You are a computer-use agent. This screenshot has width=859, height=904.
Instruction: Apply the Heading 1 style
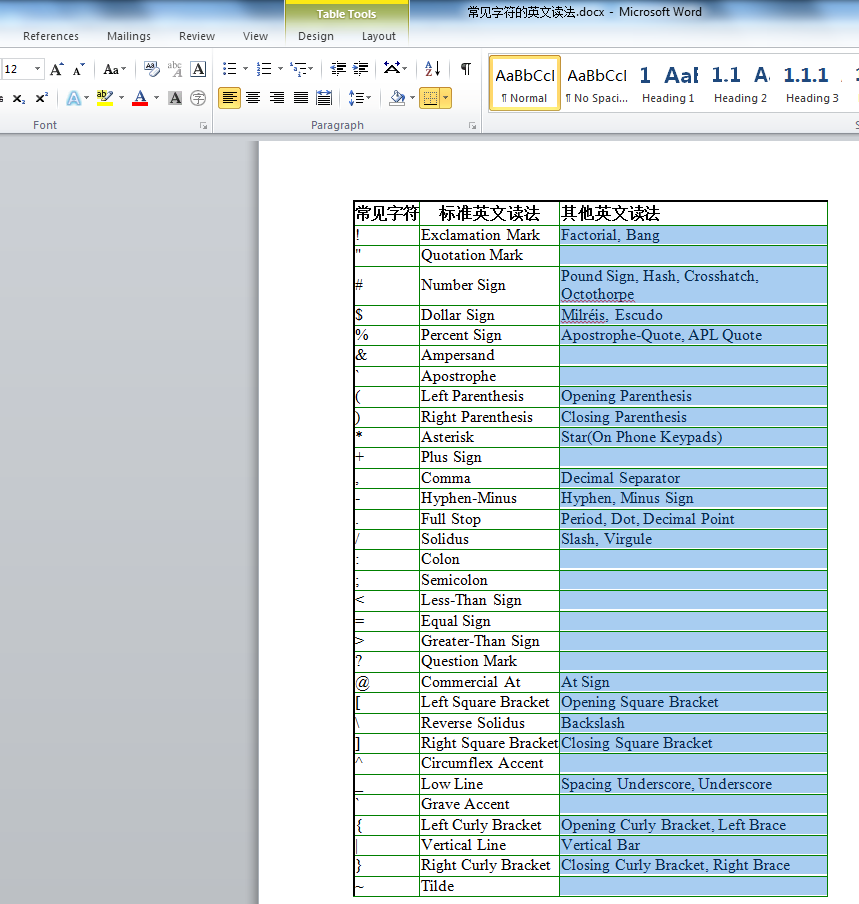(x=668, y=83)
